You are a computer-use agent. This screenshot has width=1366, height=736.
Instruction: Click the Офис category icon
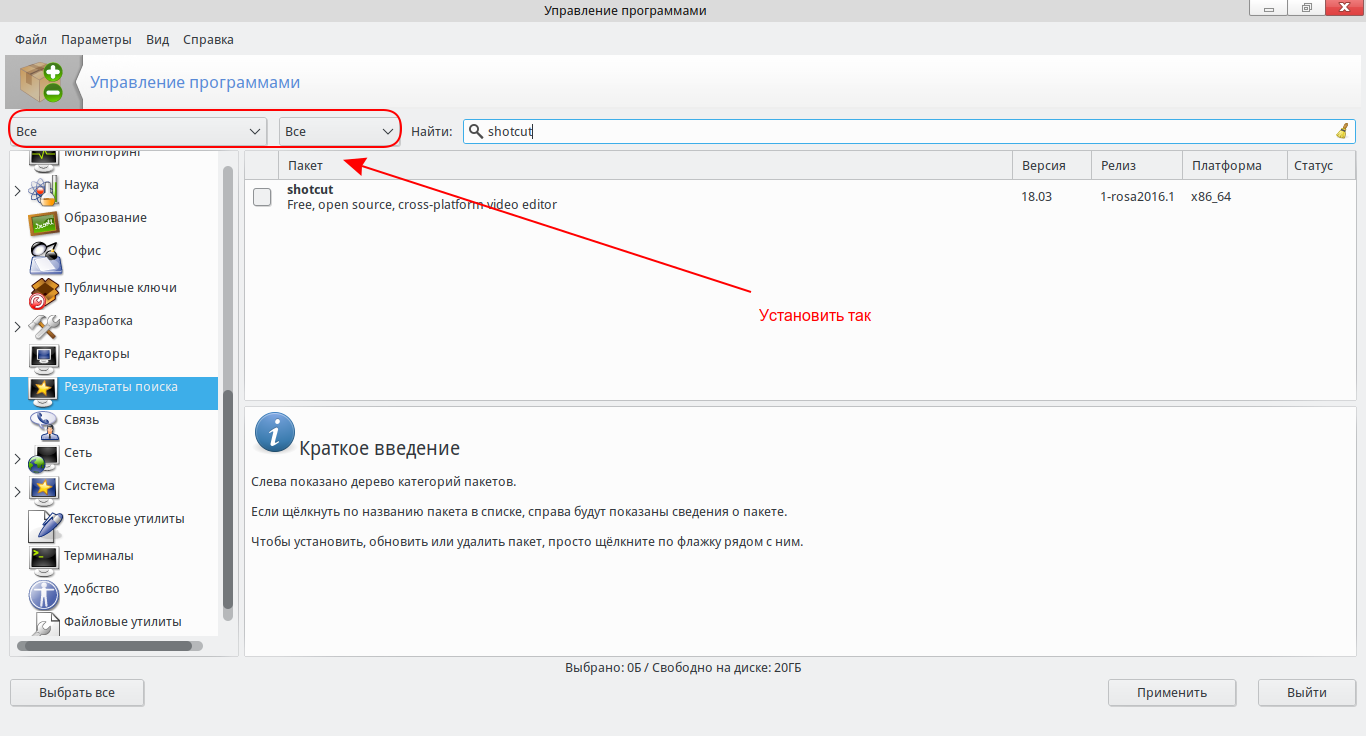pos(45,256)
